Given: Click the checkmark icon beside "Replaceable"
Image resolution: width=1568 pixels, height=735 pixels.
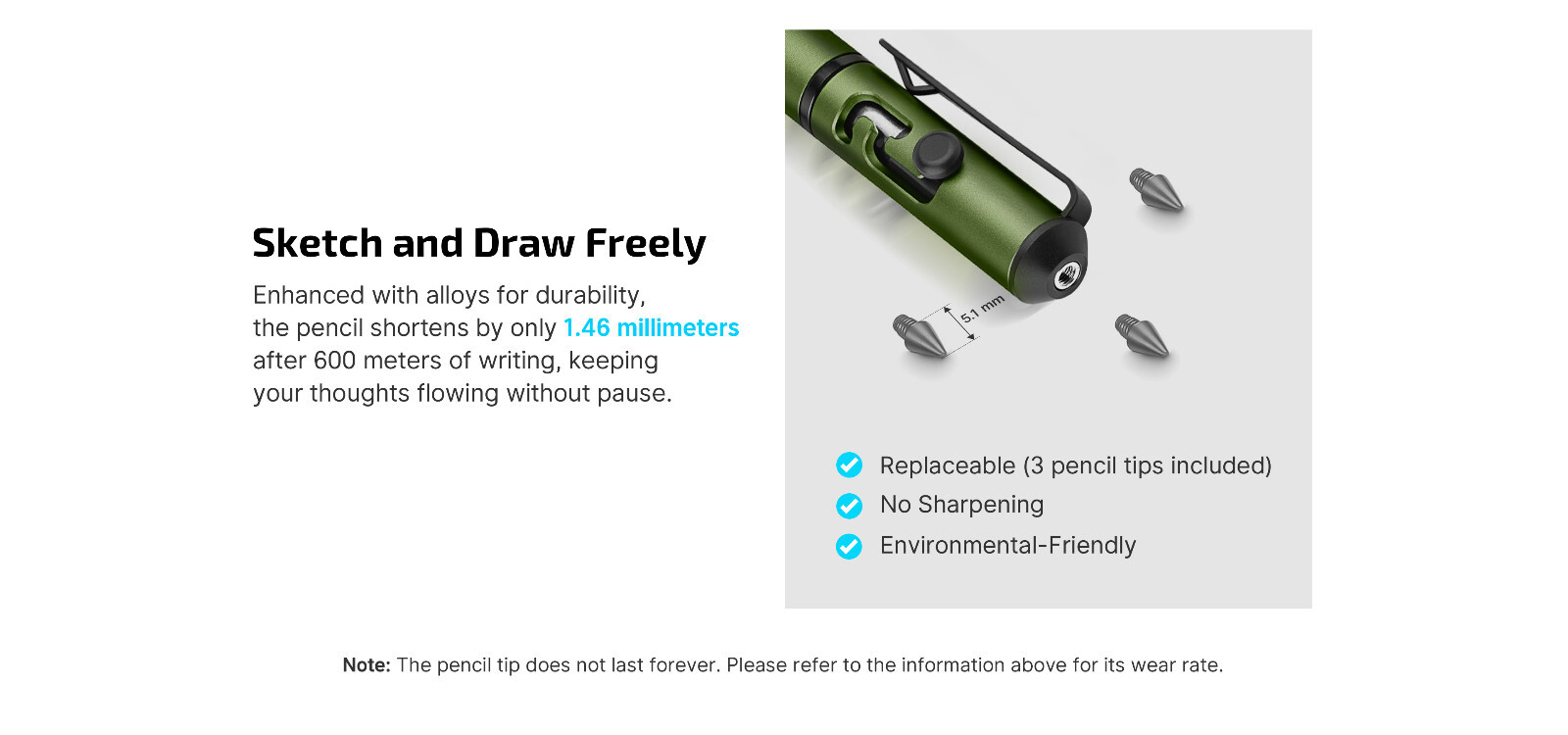Looking at the screenshot, I should 849,465.
